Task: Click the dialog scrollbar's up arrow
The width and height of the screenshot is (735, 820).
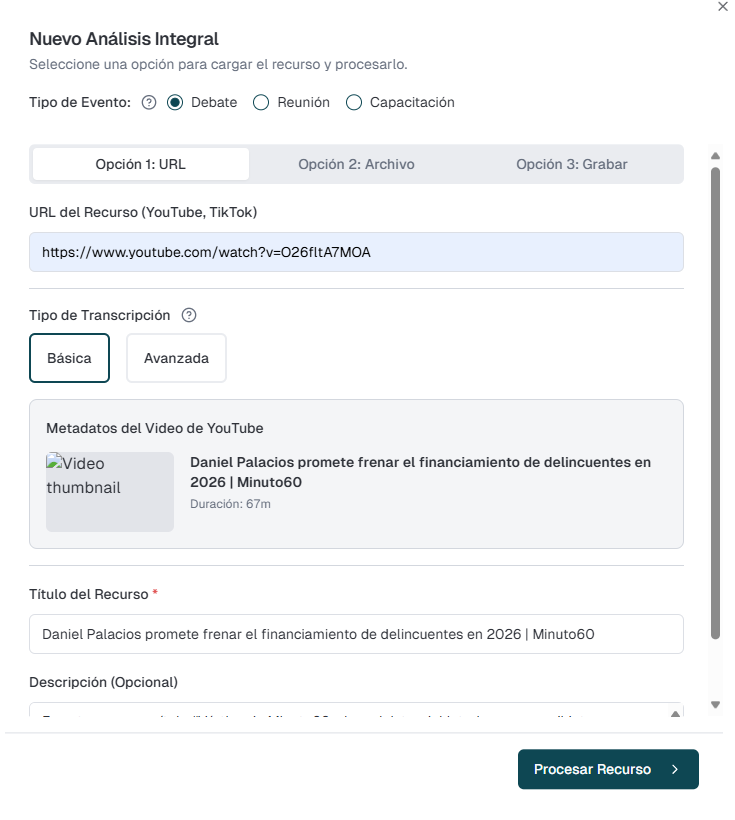Action: pyautogui.click(x=715, y=156)
